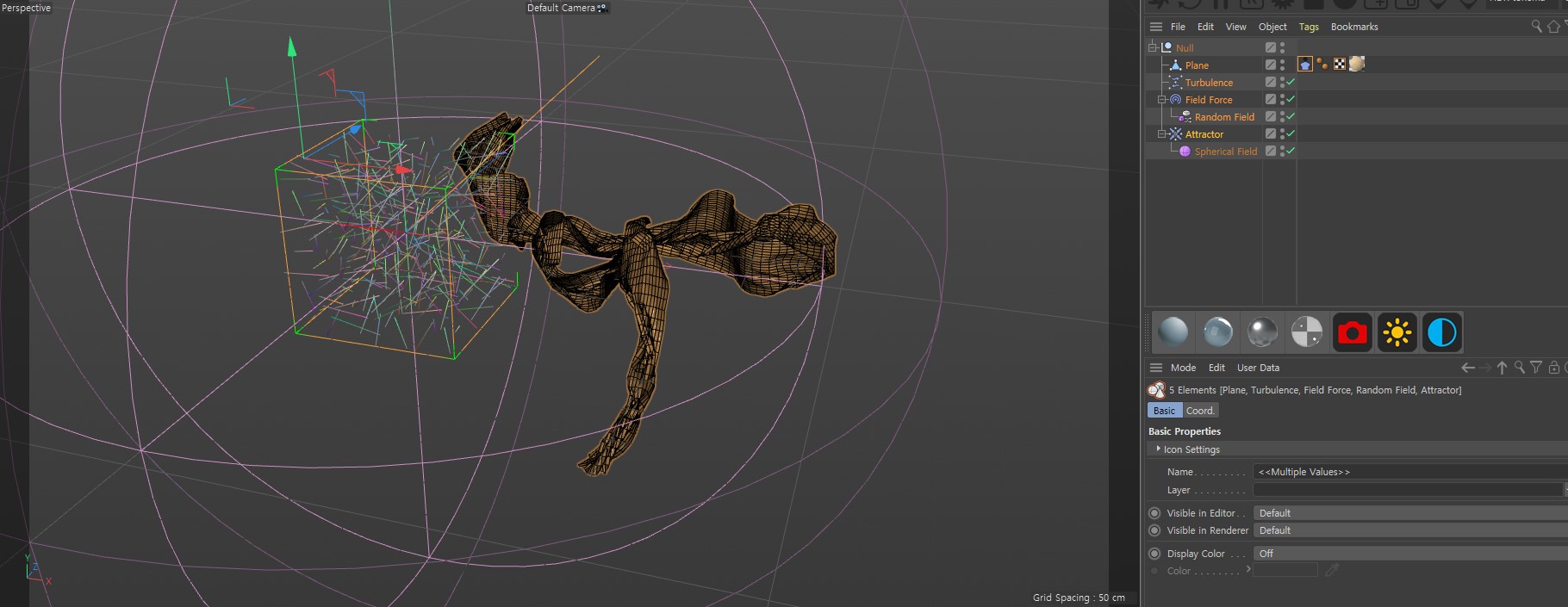The image size is (1568, 607).
Task: Click the Perspective view label
Action: point(26,8)
